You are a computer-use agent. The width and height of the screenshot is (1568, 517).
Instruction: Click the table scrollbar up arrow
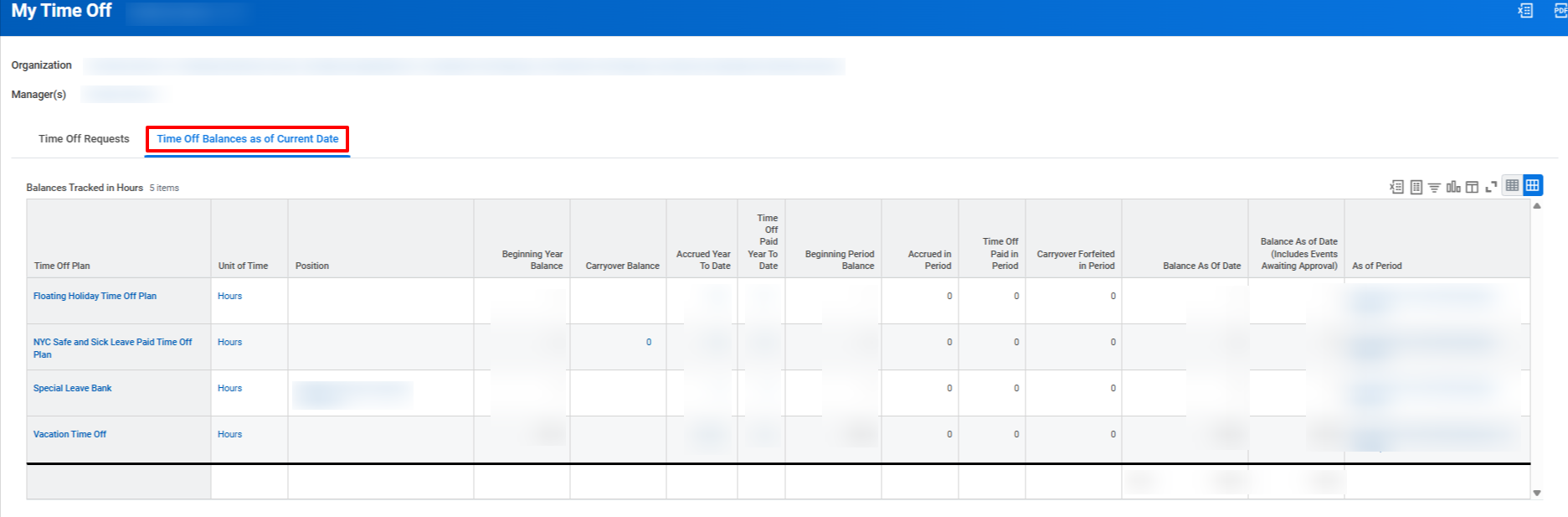(1537, 205)
